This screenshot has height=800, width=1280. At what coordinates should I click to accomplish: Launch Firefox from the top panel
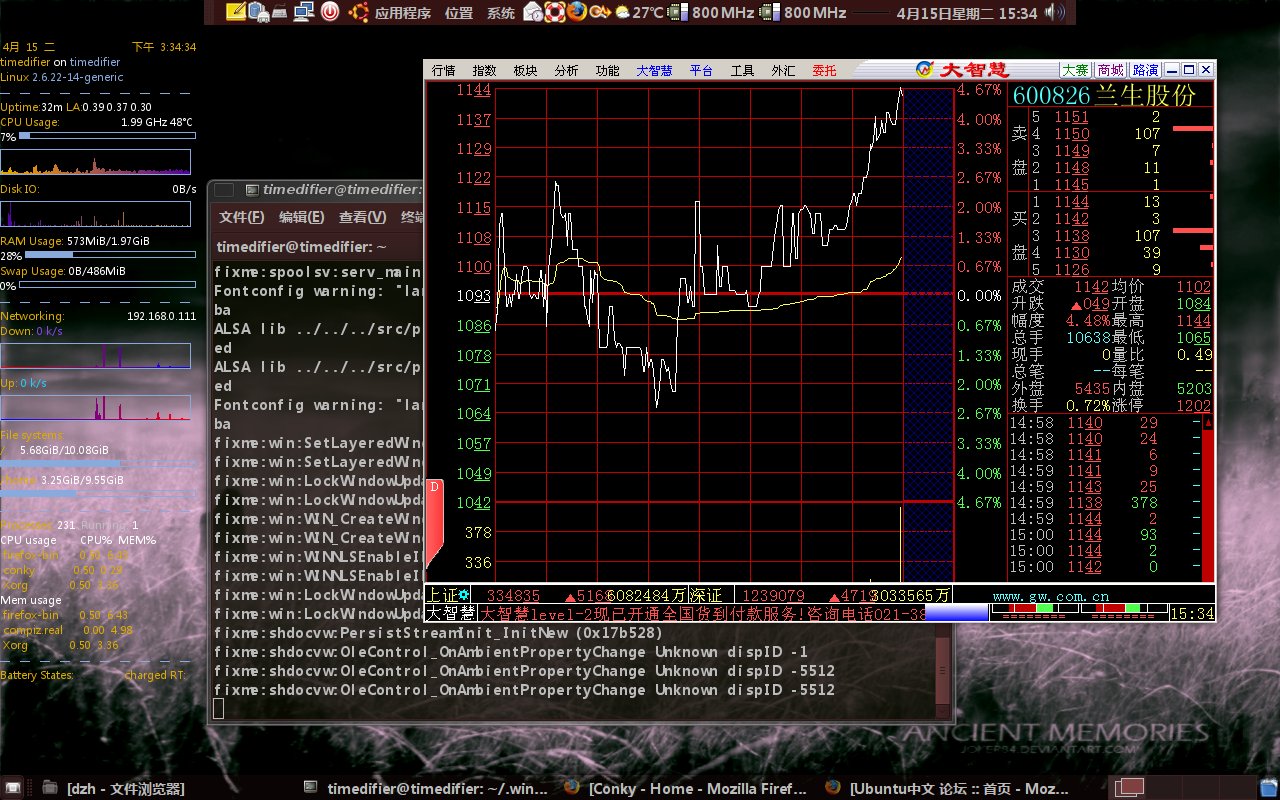[x=577, y=12]
